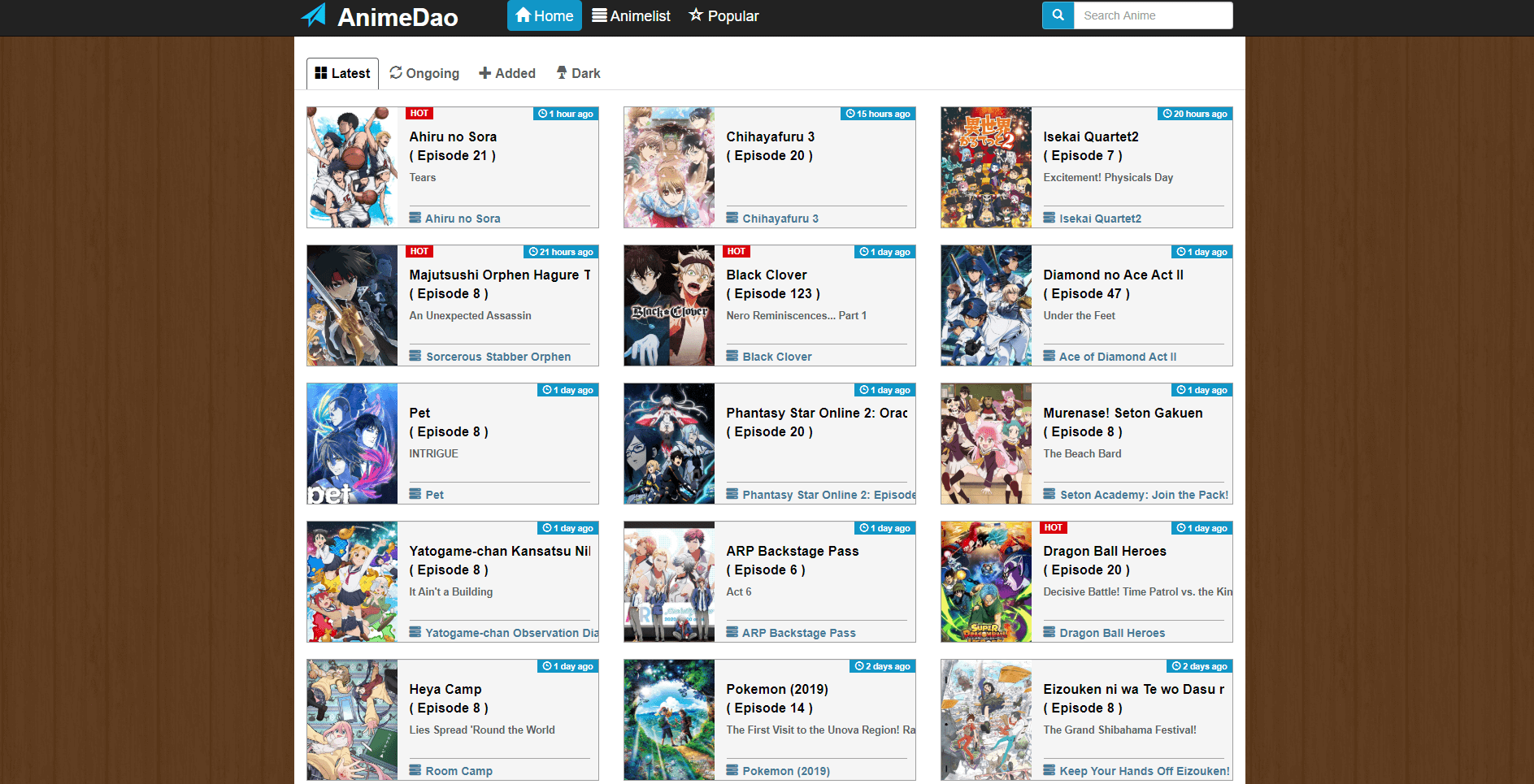This screenshot has height=784, width=1534.
Task: Toggle the HOT badge on Dragon Ball Heroes
Action: click(x=1053, y=527)
